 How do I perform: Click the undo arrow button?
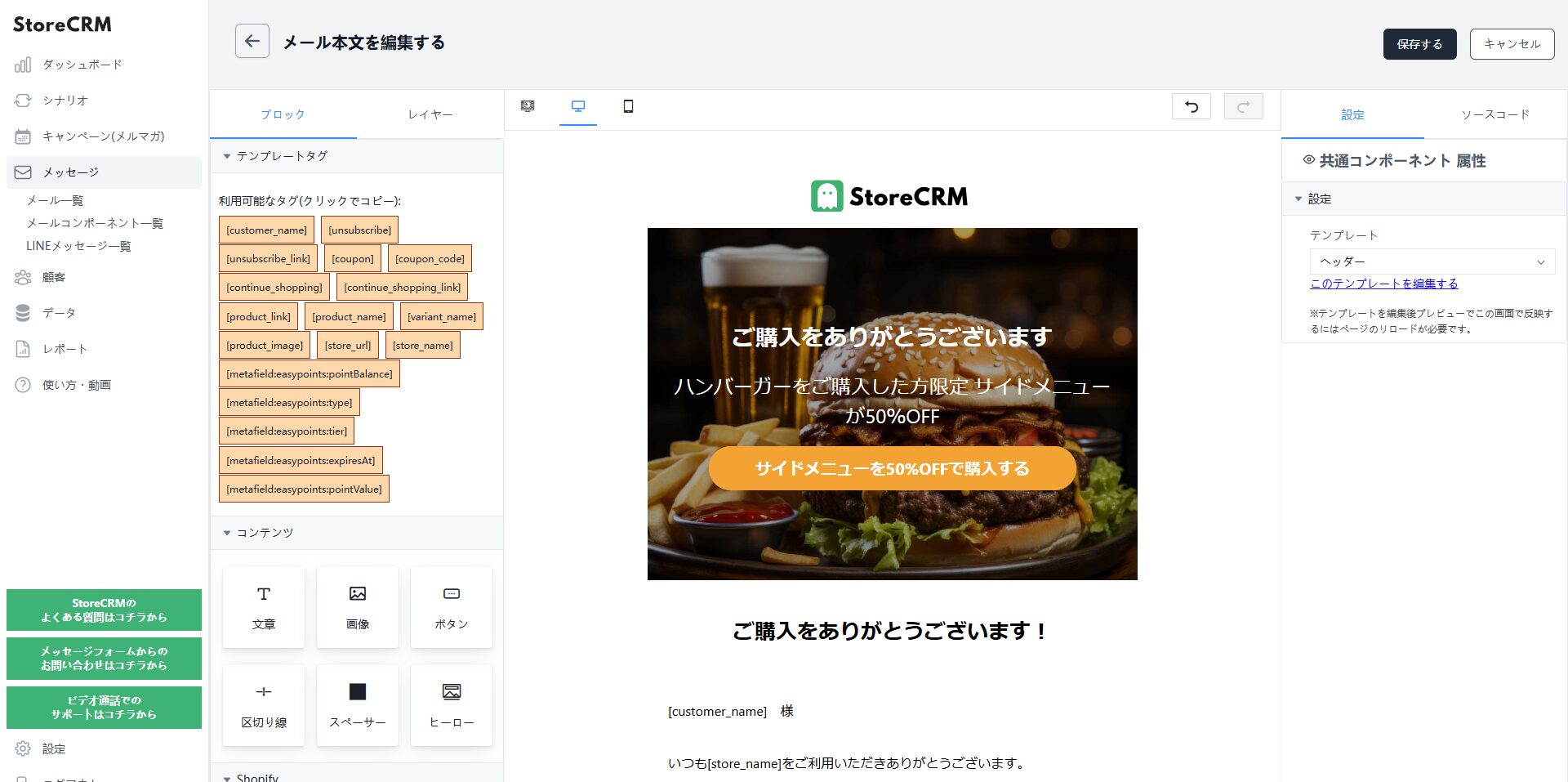click(x=1192, y=106)
